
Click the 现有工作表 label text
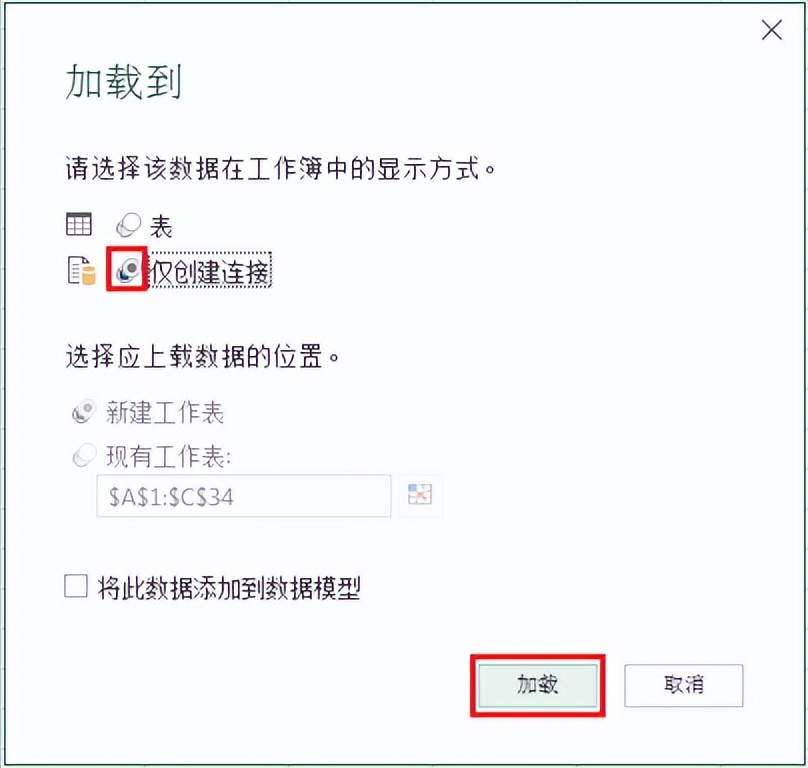point(169,457)
